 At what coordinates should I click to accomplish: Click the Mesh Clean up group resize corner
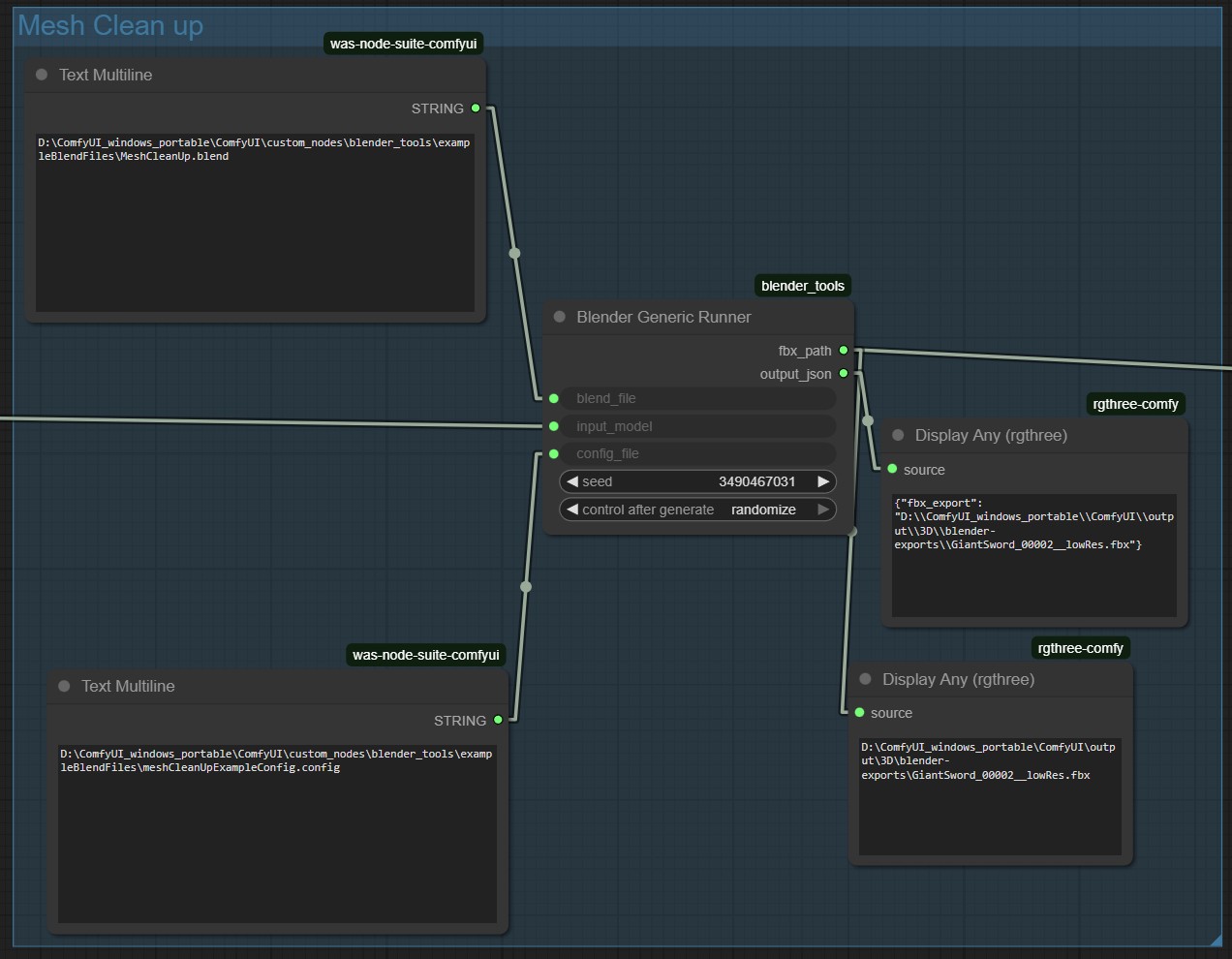tap(1216, 940)
